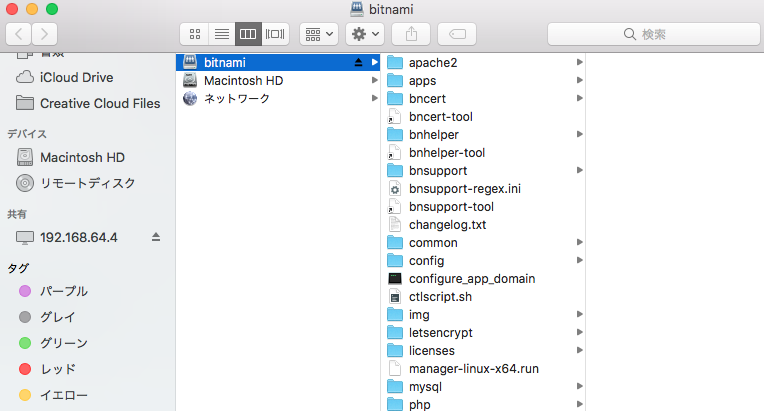Expand the letsencrypt folder arrow

point(579,333)
